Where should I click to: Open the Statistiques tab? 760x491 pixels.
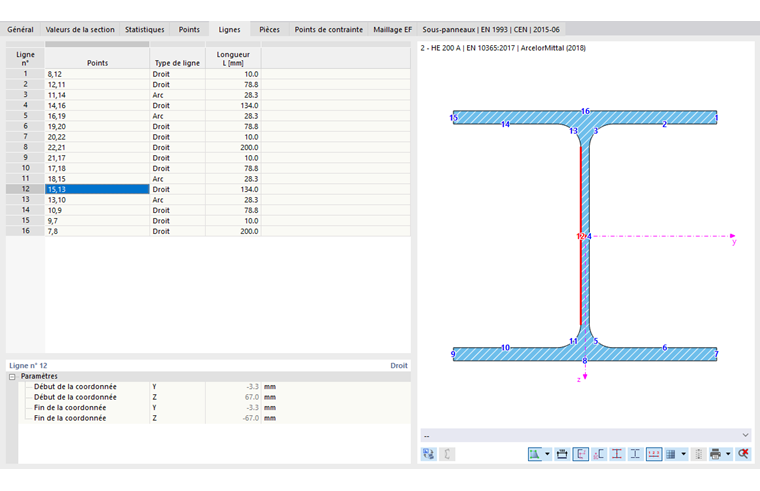point(144,30)
